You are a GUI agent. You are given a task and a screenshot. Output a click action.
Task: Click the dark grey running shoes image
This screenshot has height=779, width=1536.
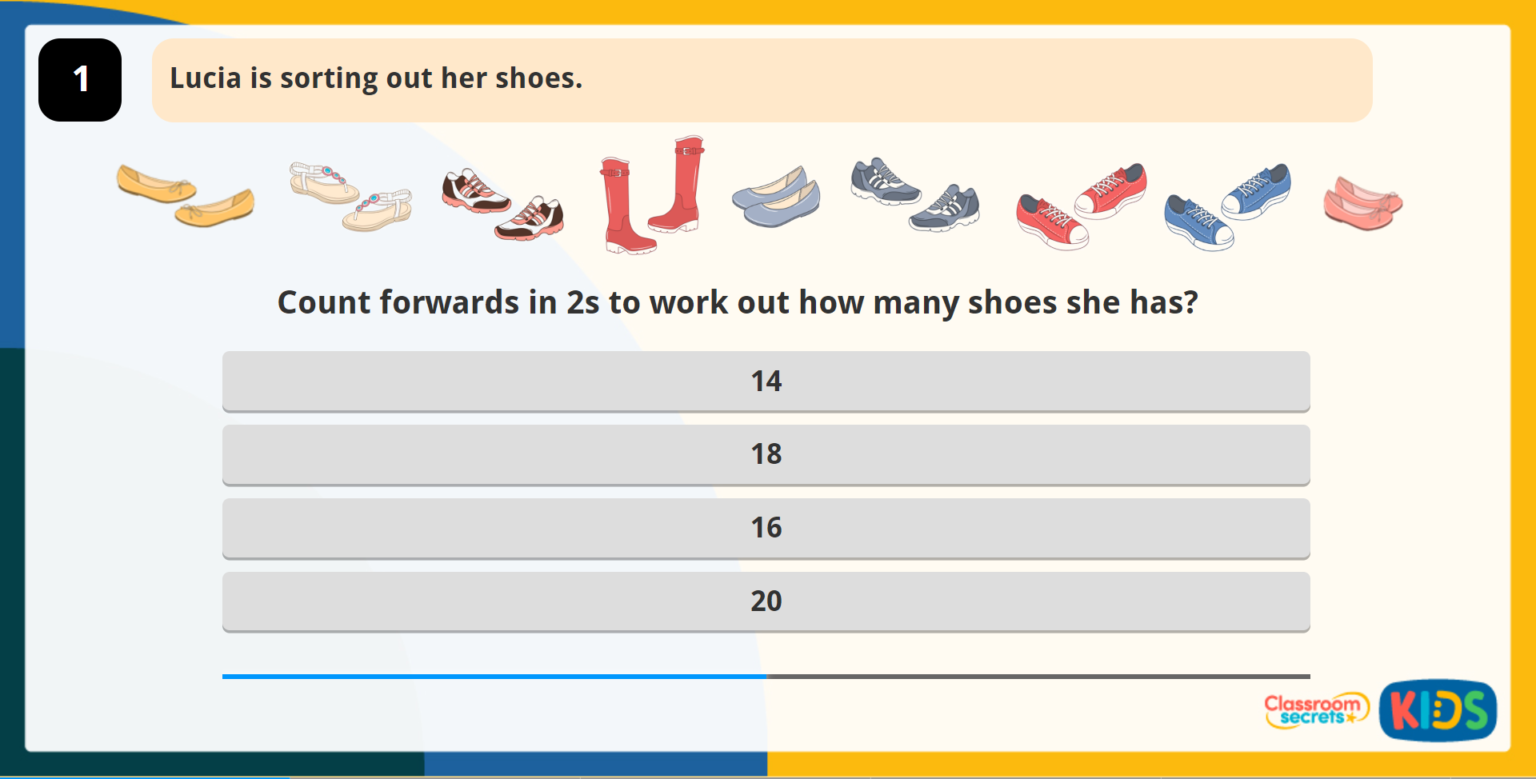click(x=915, y=194)
